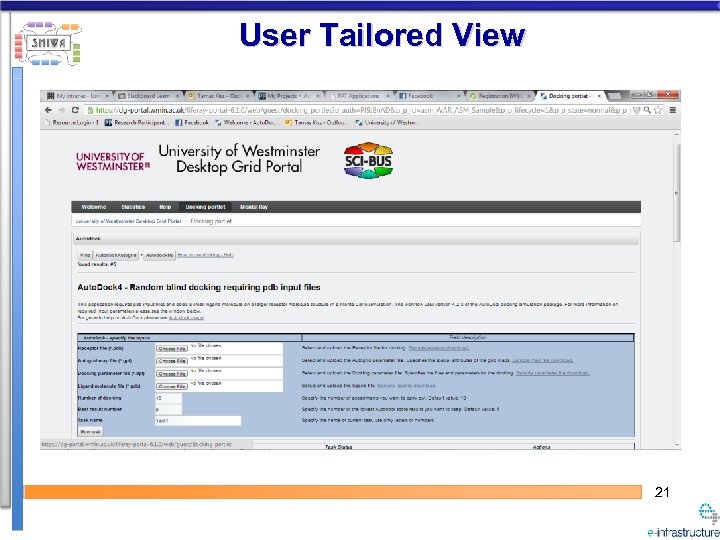Click the autodock.scripps link in description
Screen dimensions: 720x540
point(186,317)
